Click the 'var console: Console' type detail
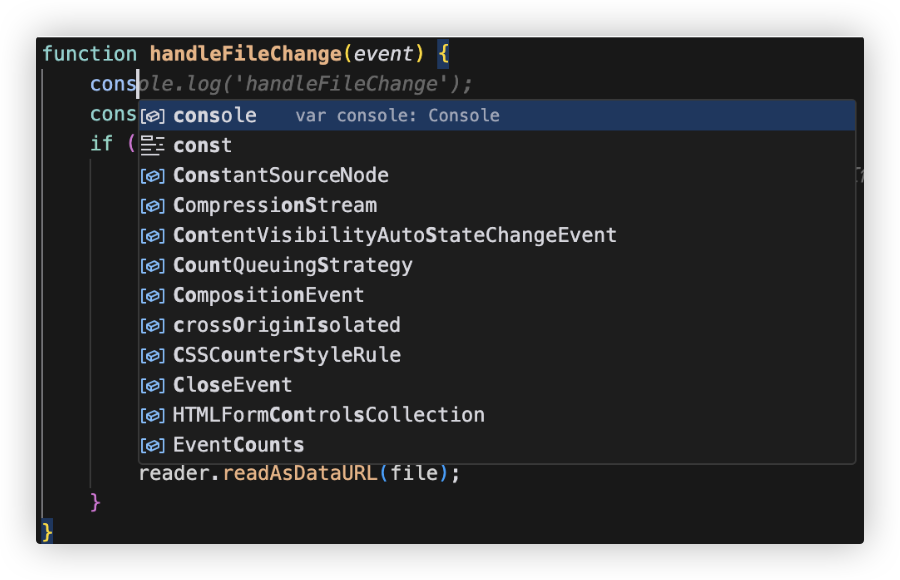The height and width of the screenshot is (580, 900). (x=397, y=116)
